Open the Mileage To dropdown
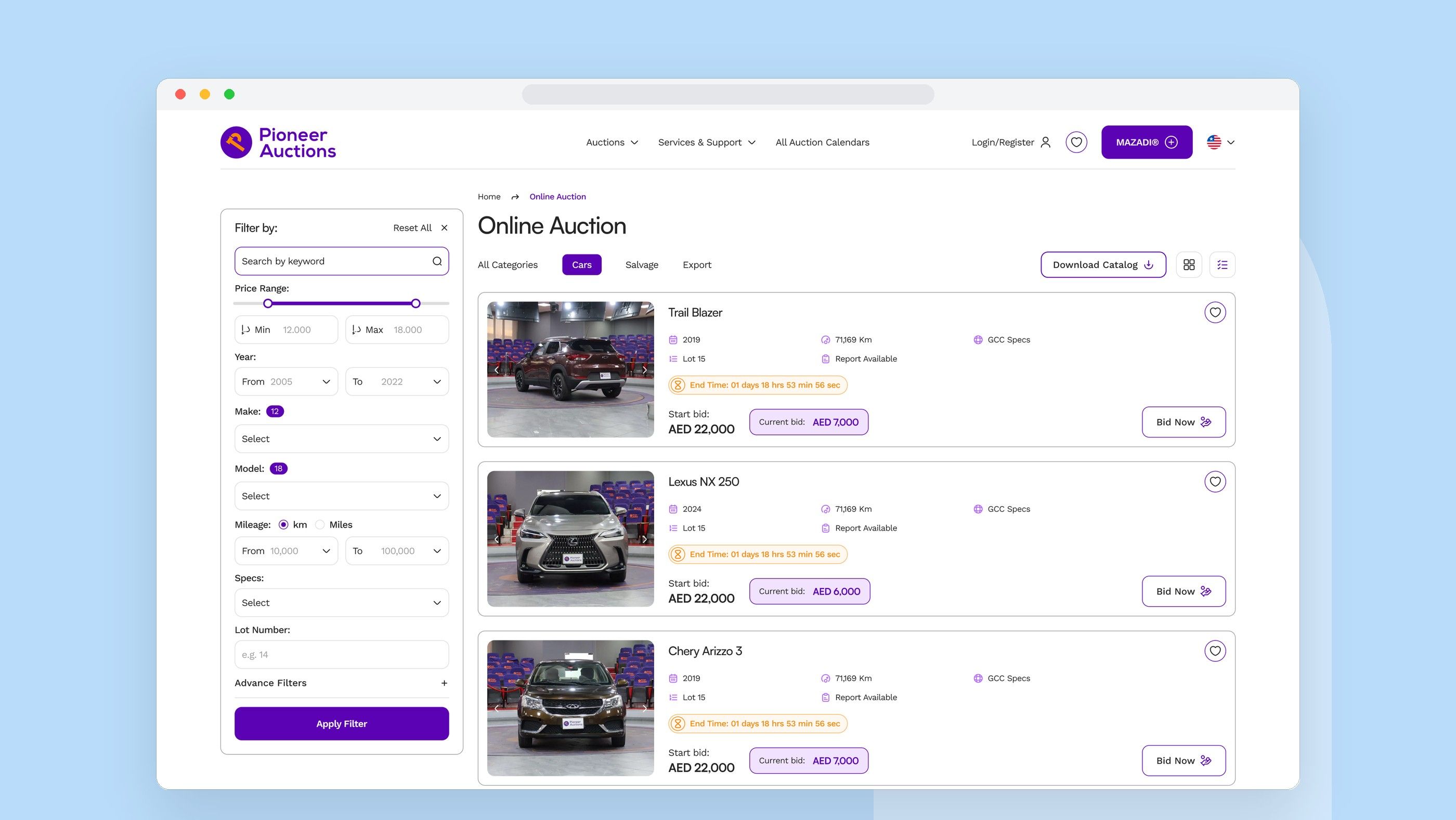Image resolution: width=1456 pixels, height=820 pixels. pyautogui.click(x=397, y=551)
